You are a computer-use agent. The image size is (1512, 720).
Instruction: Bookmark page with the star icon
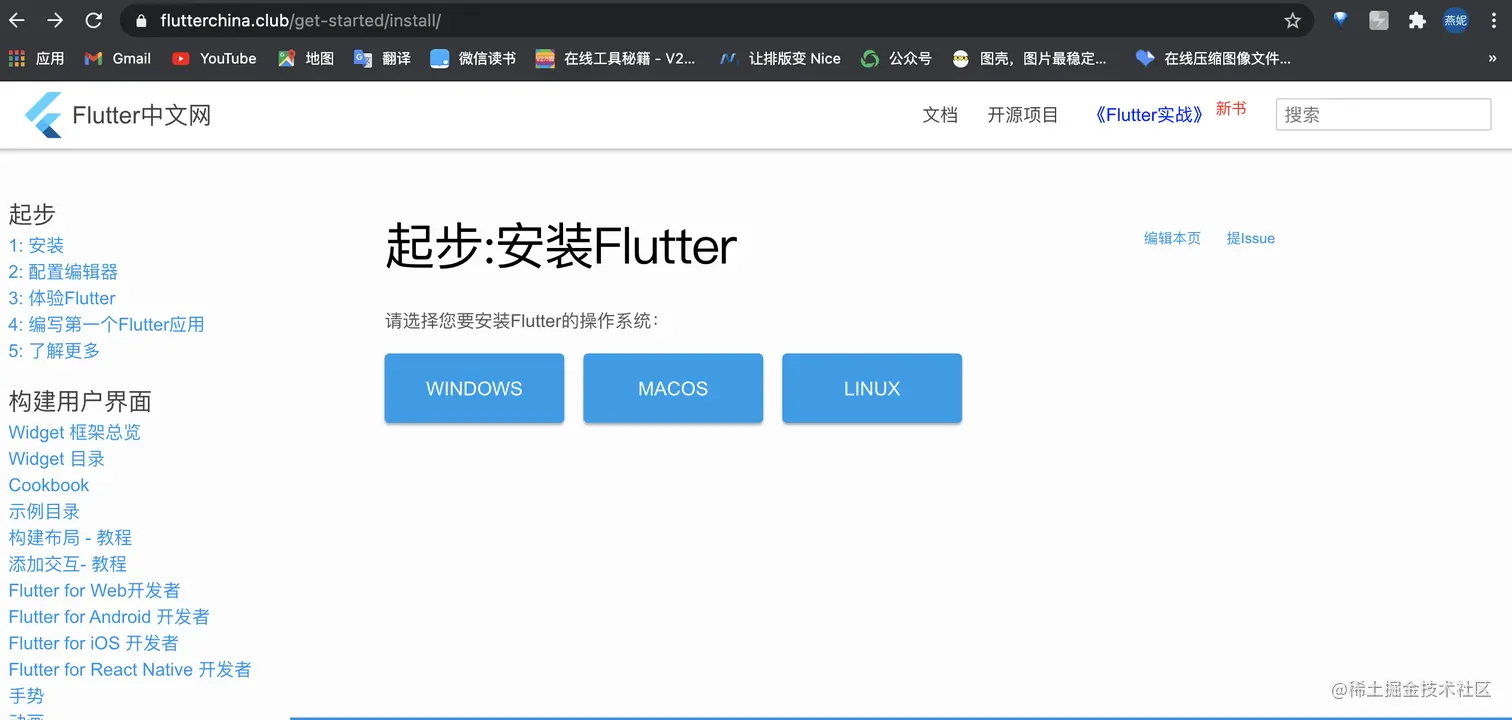coord(1292,20)
